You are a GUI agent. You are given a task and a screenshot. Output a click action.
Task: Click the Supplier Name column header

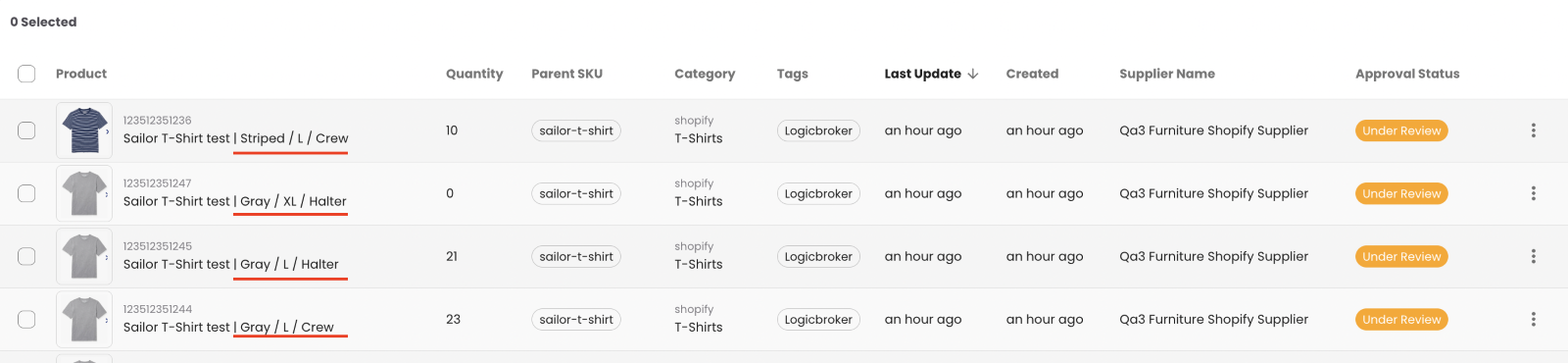coord(1167,74)
